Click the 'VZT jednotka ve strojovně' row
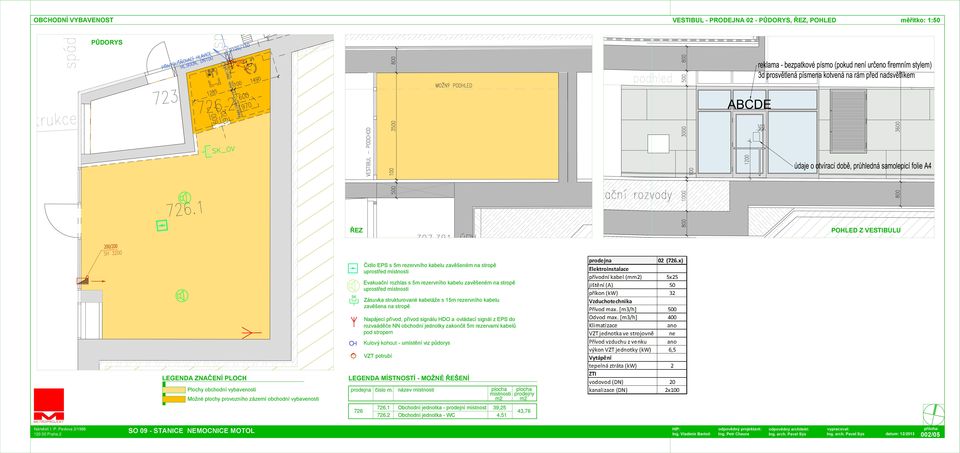 tap(637, 333)
